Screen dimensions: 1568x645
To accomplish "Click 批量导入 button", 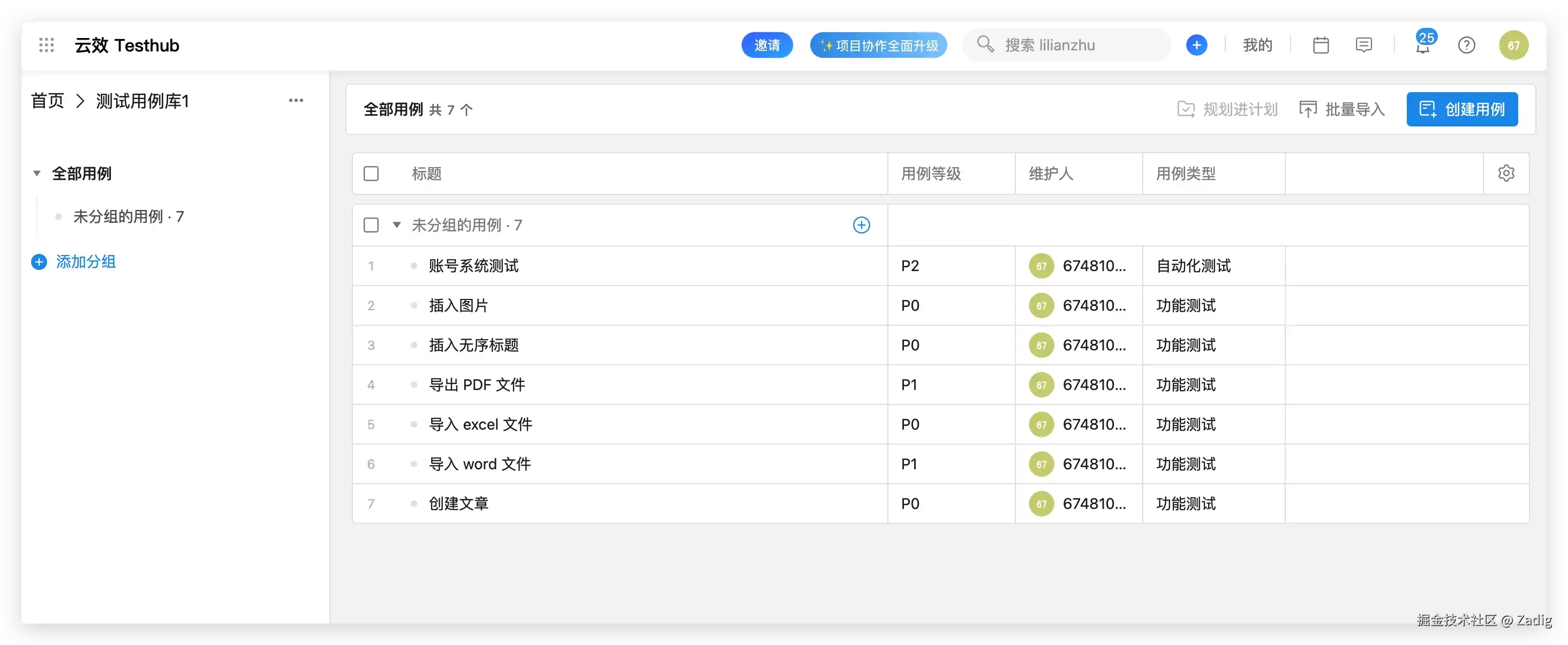I will [1342, 109].
